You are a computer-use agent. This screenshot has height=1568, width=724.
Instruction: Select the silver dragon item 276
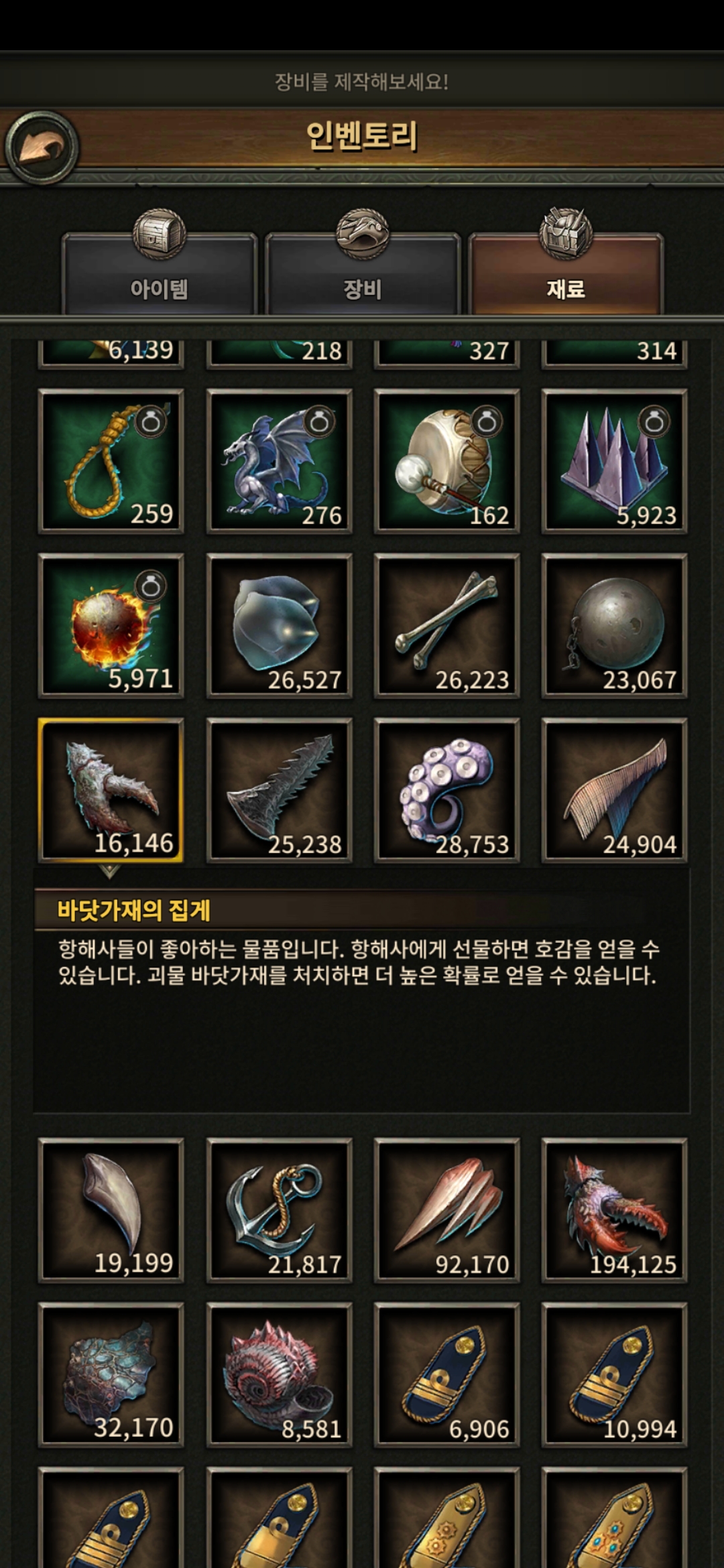click(x=279, y=461)
